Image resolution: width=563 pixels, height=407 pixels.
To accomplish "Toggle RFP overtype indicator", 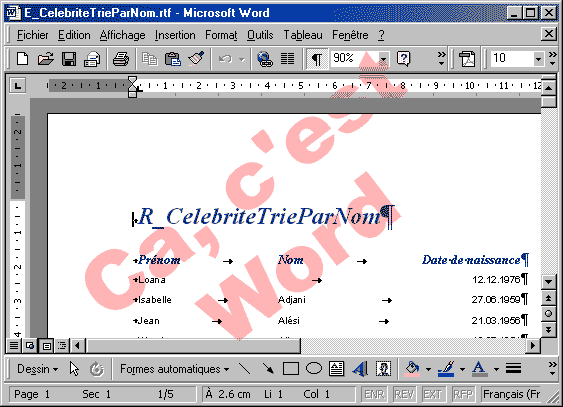I will tap(462, 394).
